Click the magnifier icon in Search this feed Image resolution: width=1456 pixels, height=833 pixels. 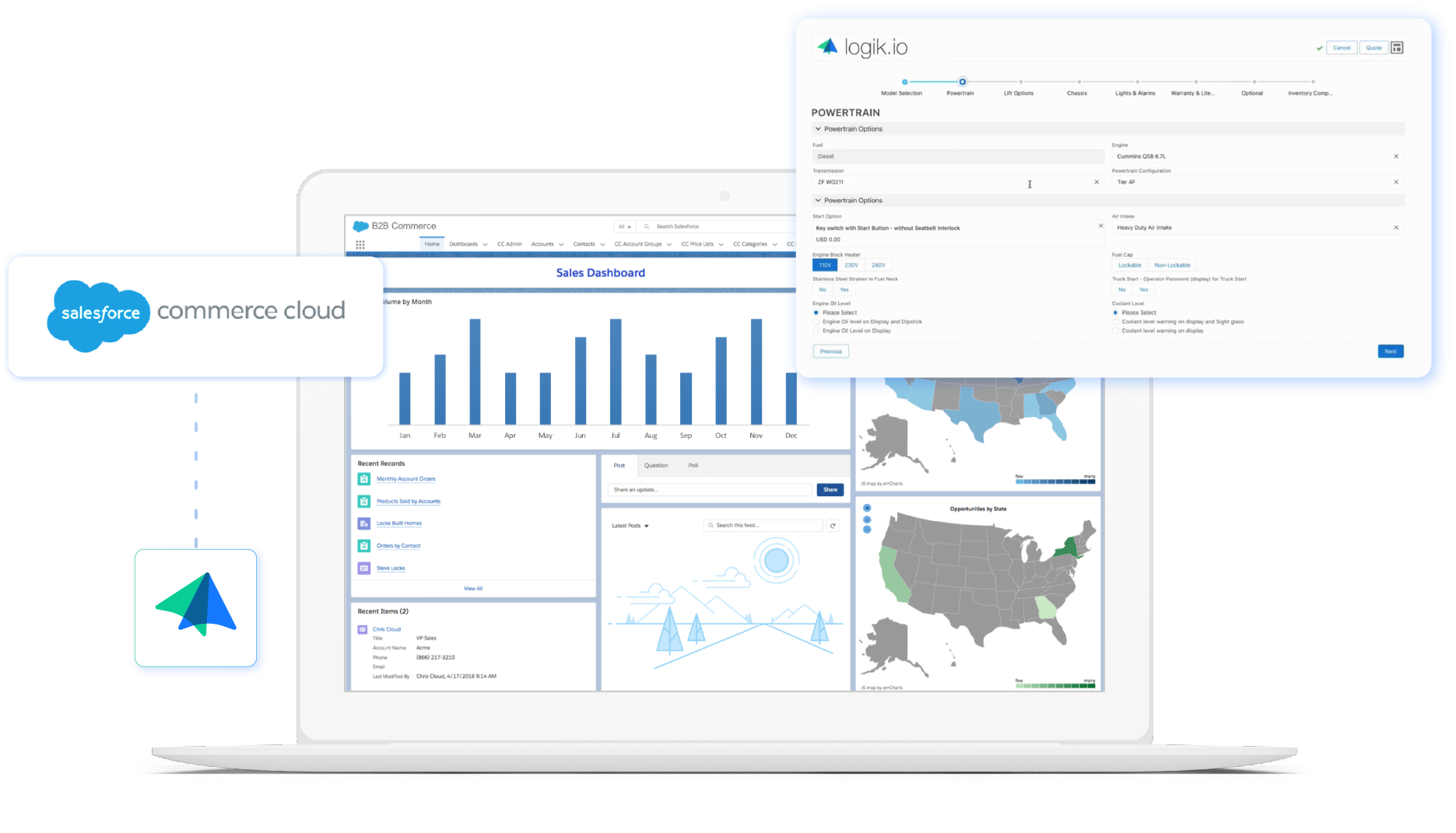[710, 526]
